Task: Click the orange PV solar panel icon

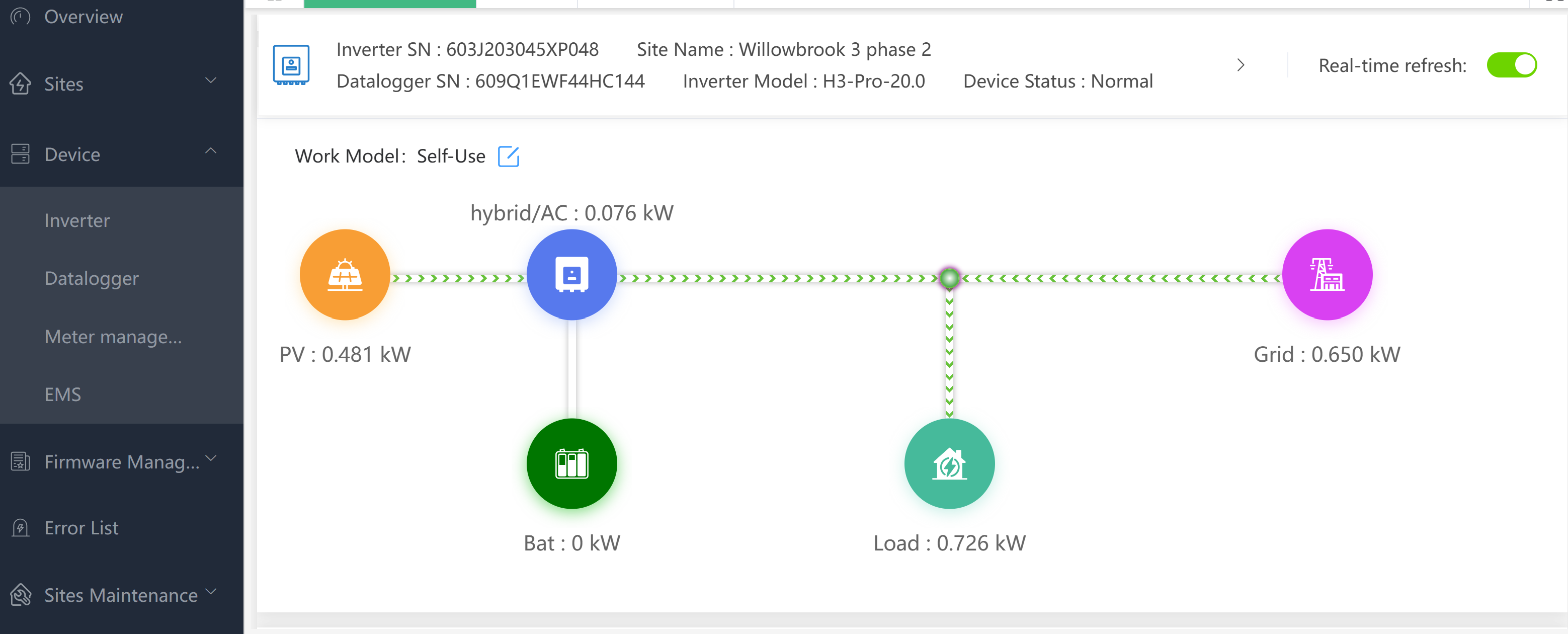Action: coord(345,275)
